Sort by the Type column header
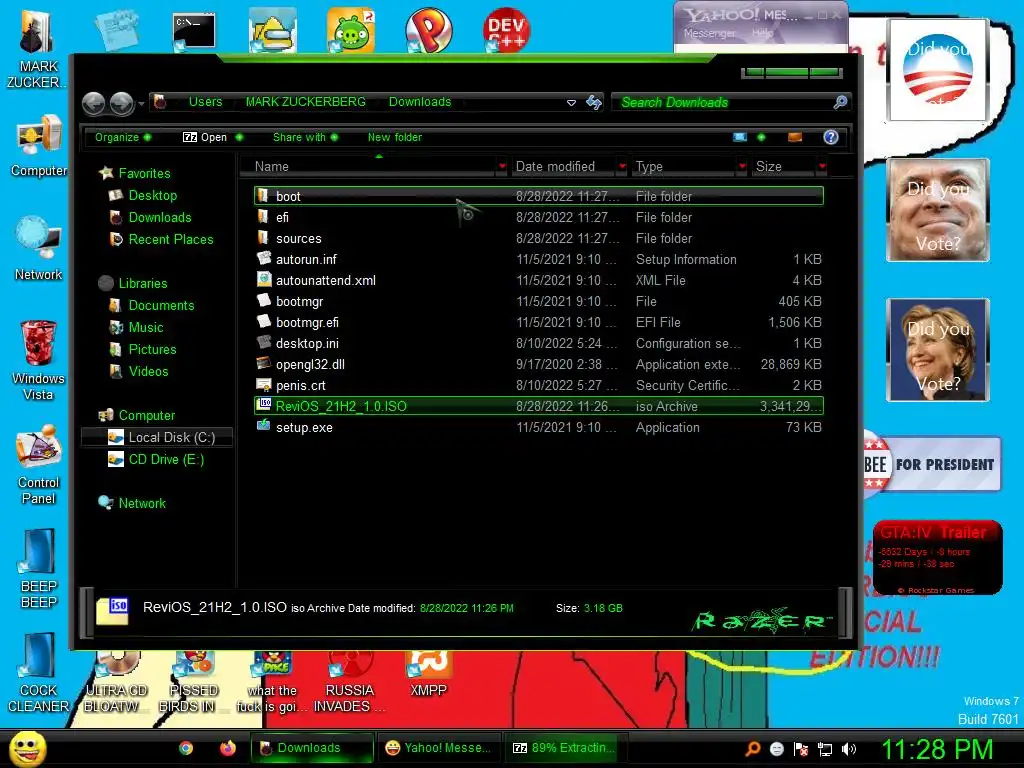This screenshot has height=768, width=1024. 684,167
